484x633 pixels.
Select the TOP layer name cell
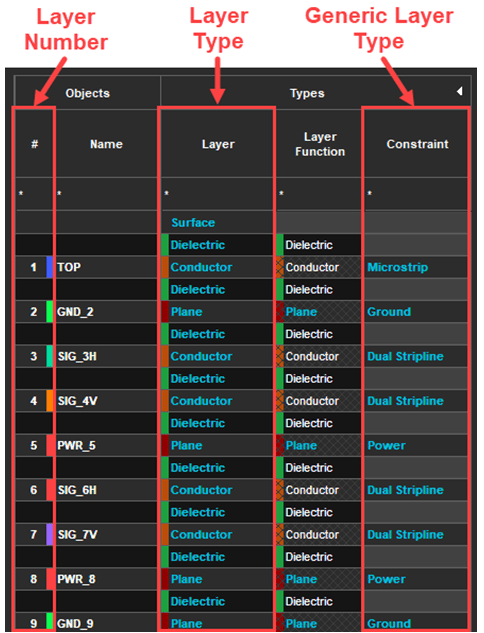click(x=106, y=267)
